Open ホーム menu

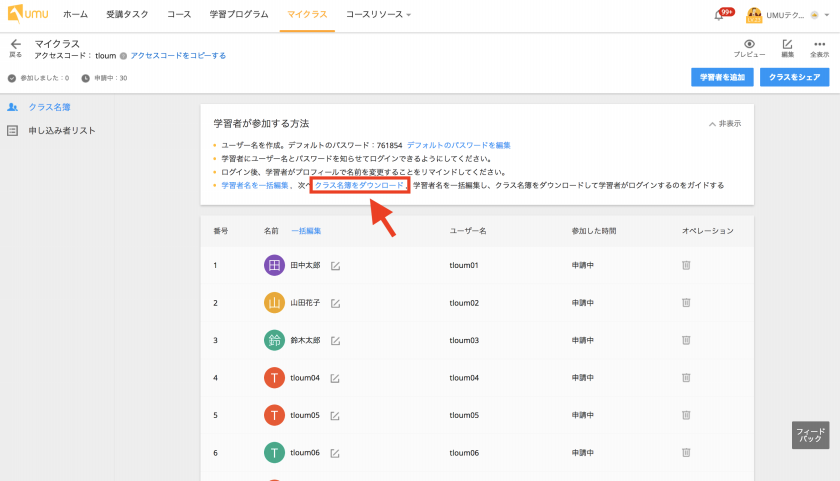(76, 14)
